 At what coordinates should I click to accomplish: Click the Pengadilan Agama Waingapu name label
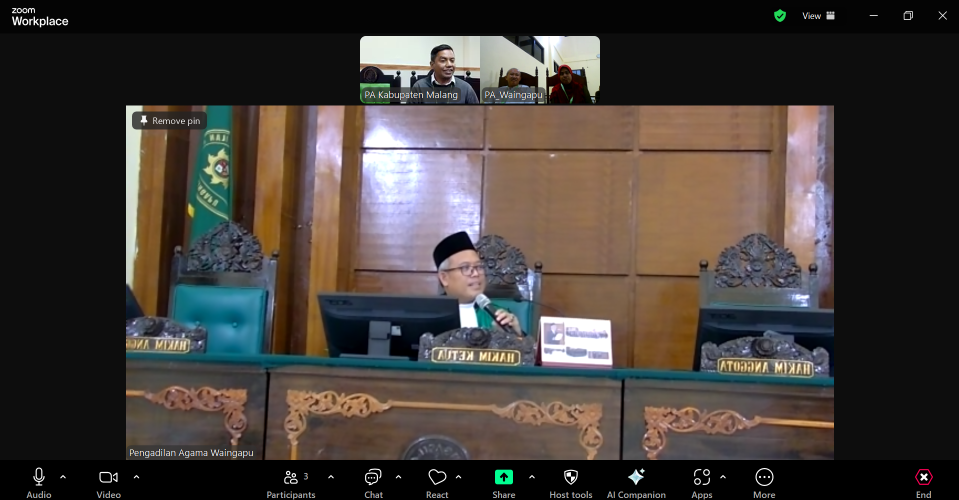pos(191,453)
